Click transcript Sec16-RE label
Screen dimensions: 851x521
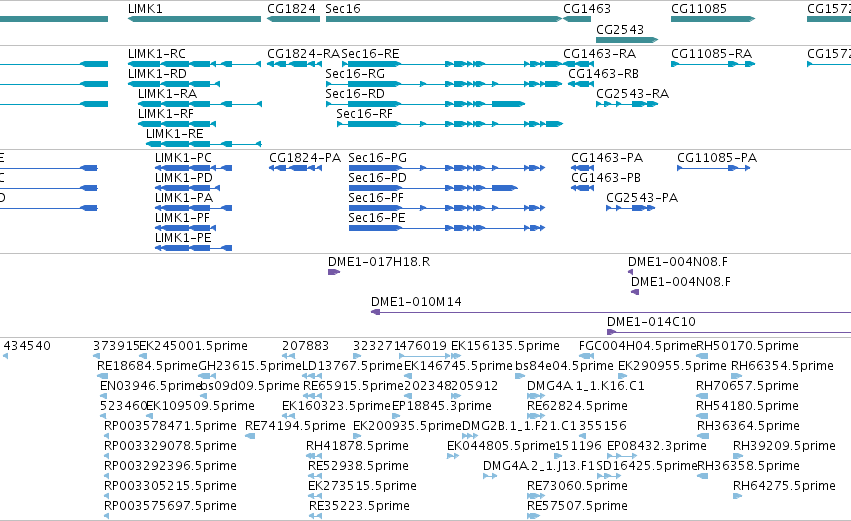(370, 54)
